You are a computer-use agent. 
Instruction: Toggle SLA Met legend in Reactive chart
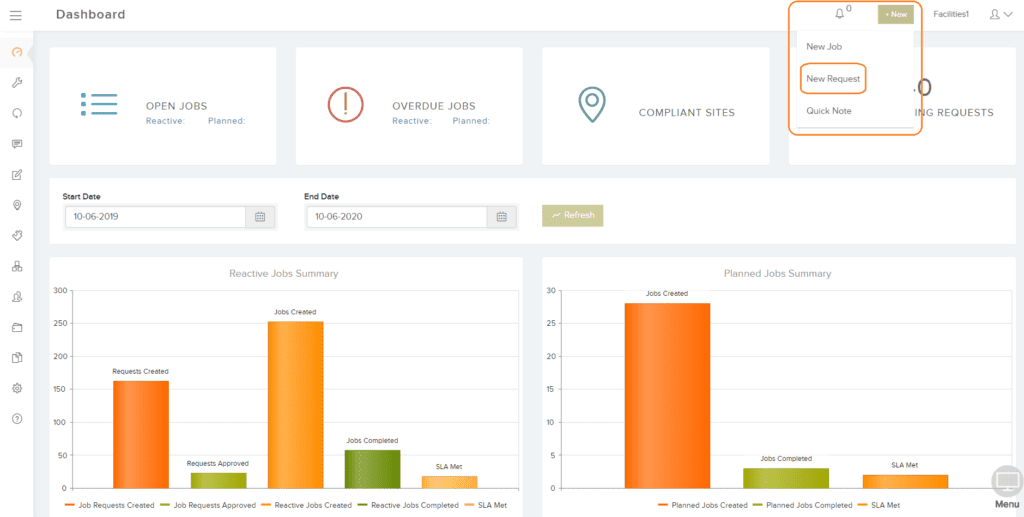point(485,505)
